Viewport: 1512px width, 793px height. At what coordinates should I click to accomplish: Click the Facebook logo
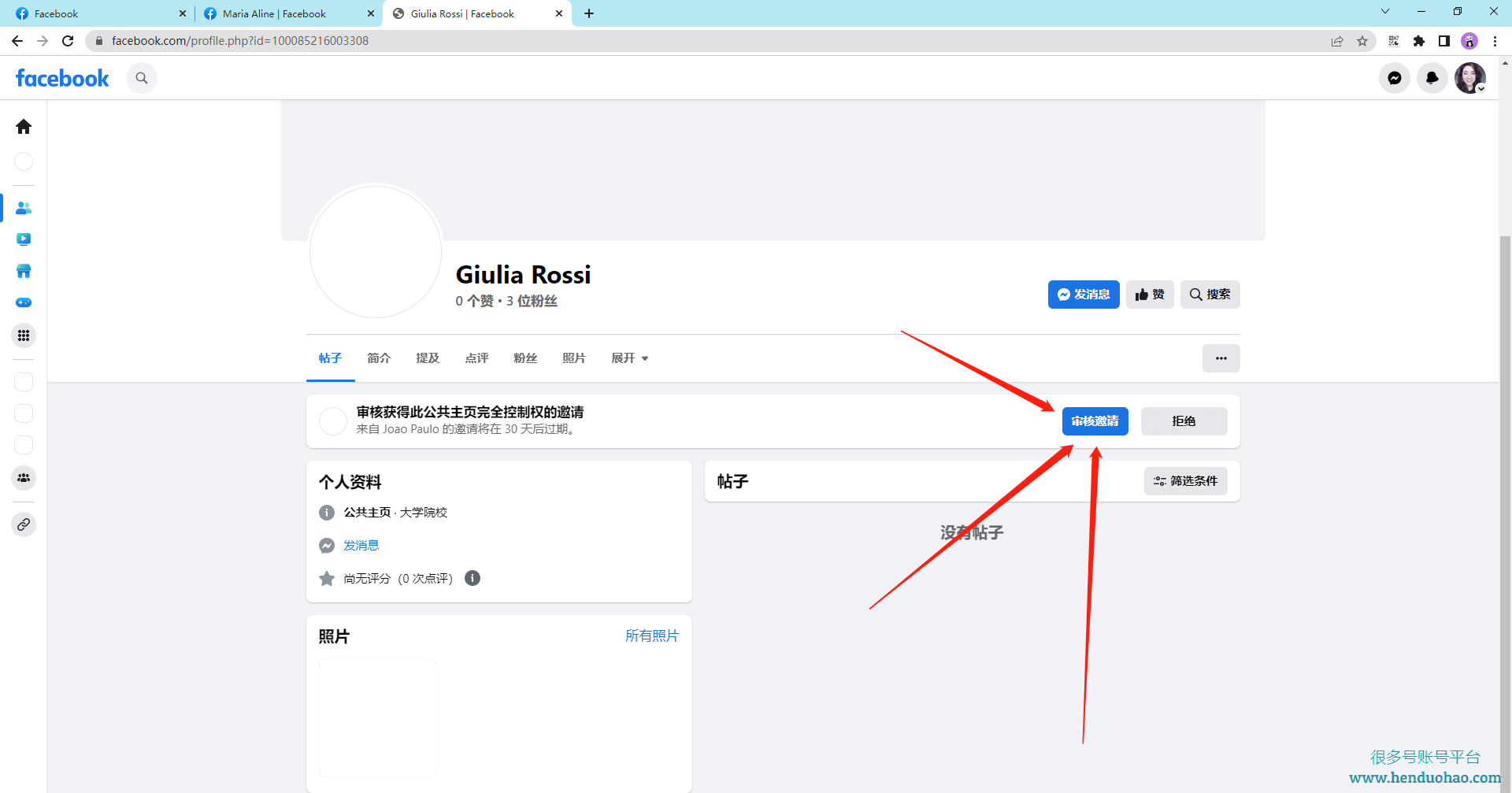(62, 78)
